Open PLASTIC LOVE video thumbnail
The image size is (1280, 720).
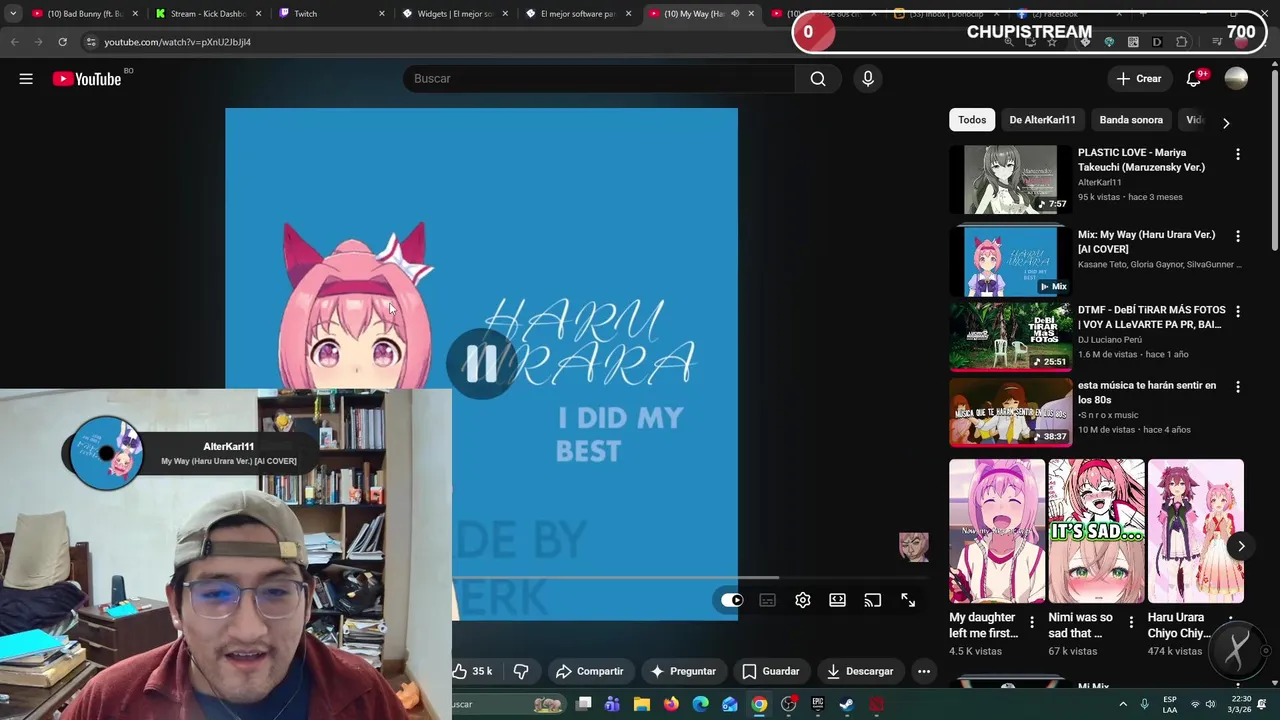[x=1010, y=180]
